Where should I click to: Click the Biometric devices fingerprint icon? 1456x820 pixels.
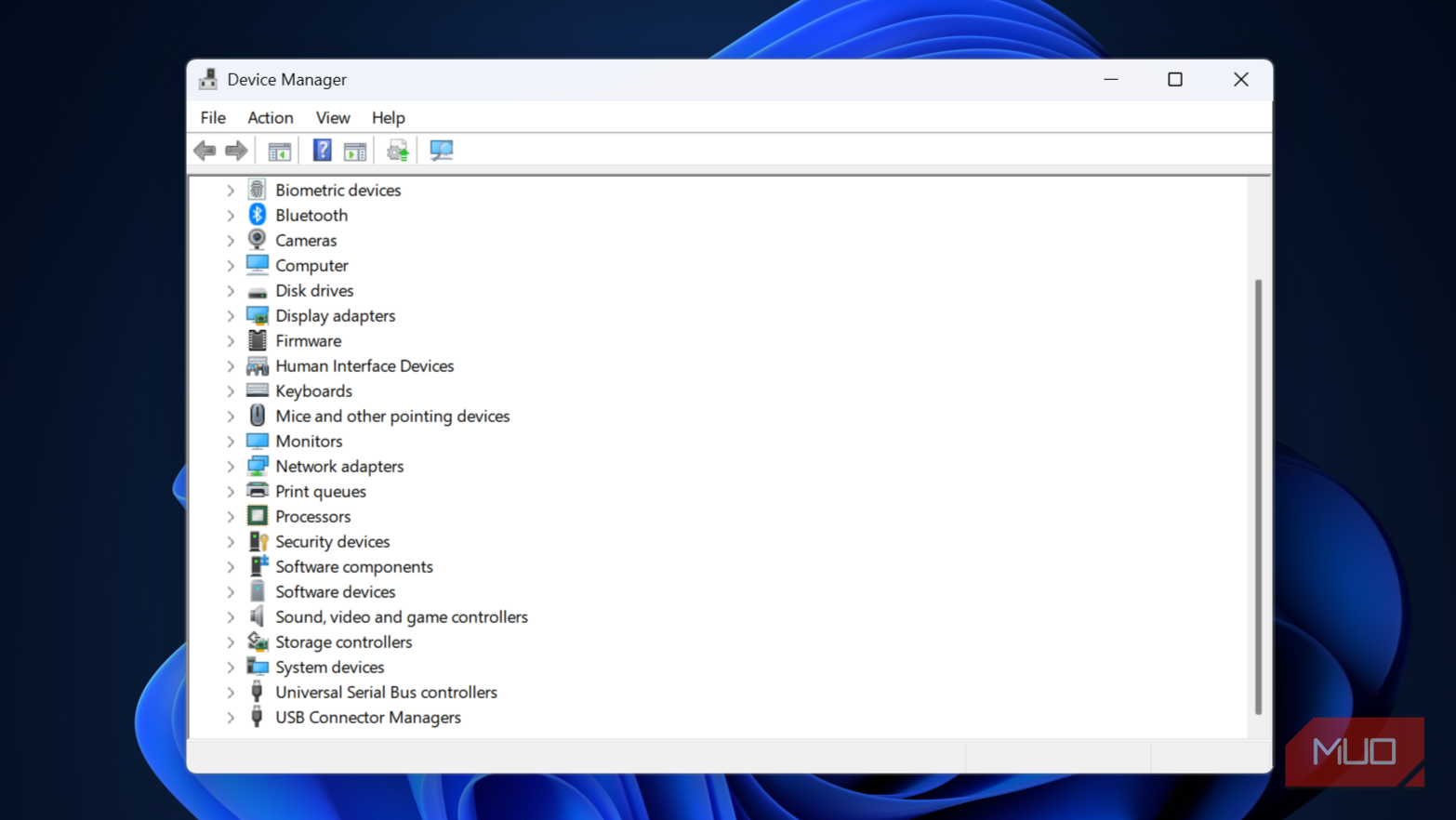258,190
